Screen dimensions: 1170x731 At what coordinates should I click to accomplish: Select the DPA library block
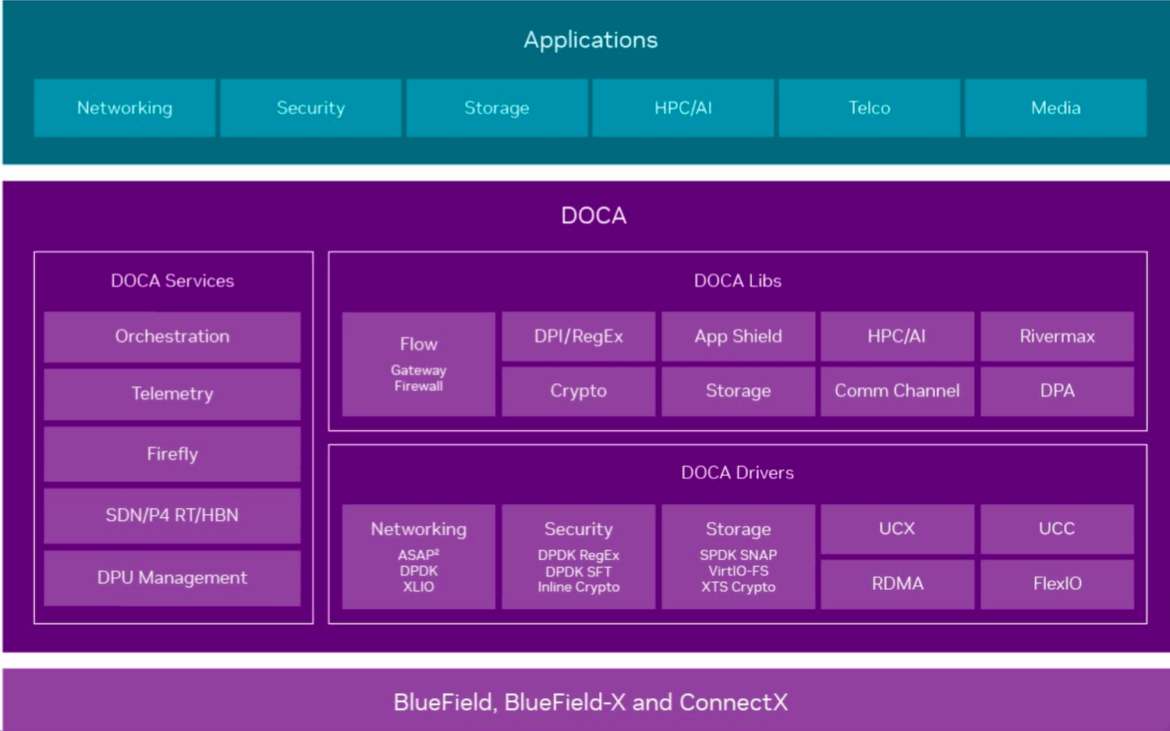(1057, 391)
